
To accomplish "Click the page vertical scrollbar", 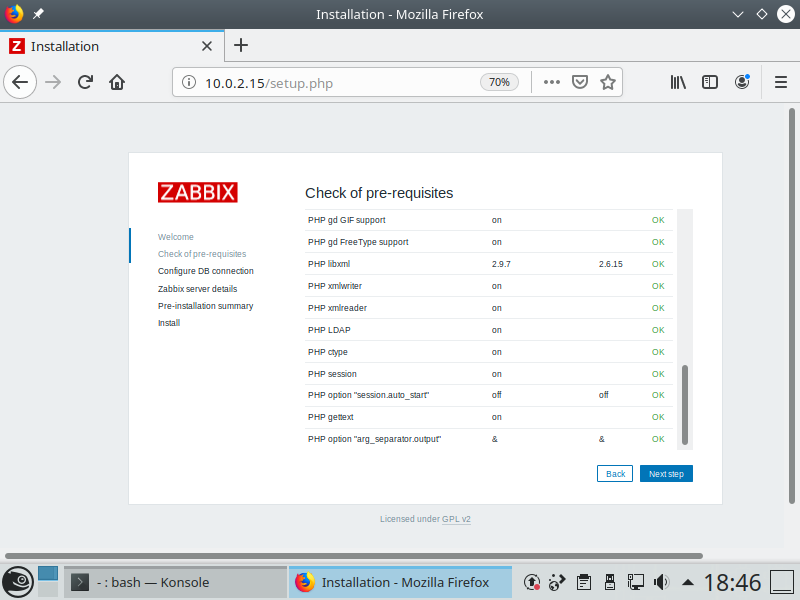I will tap(791, 306).
